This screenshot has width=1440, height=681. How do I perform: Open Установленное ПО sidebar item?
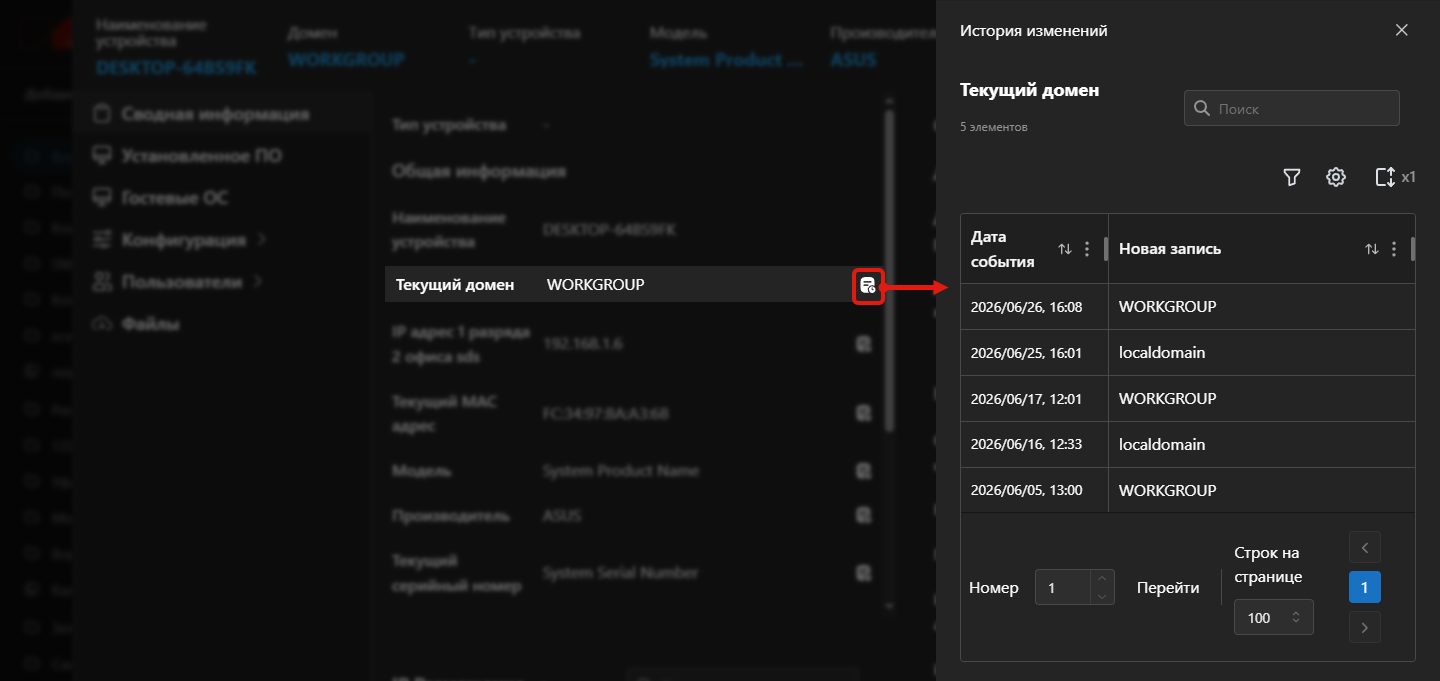[x=220, y=156]
